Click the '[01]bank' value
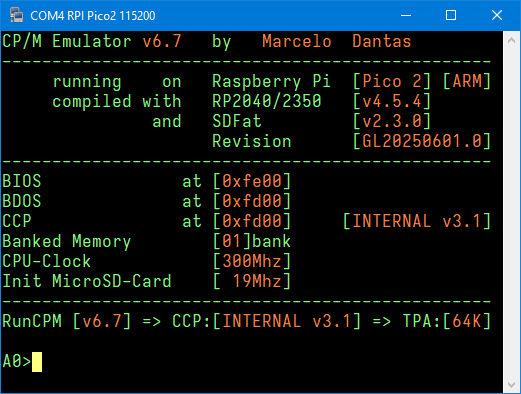Screen dimensions: 521x394 (x=252, y=241)
